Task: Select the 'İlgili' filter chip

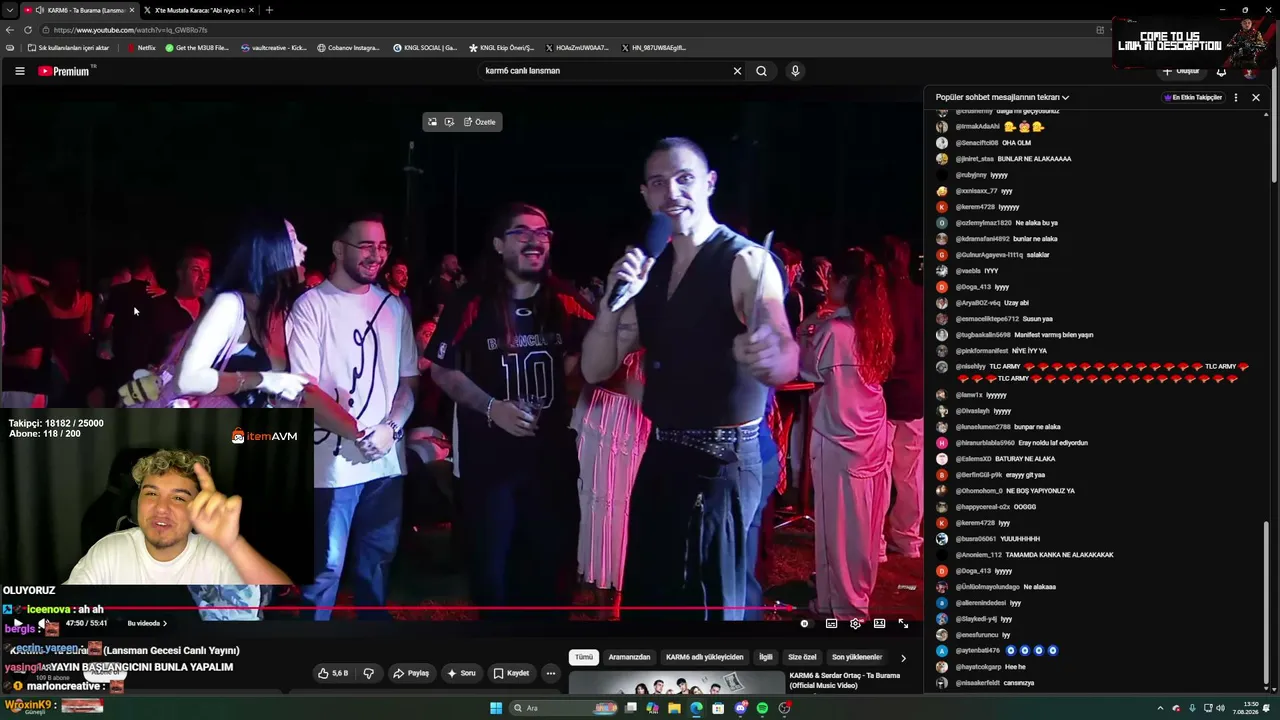Action: (x=766, y=657)
